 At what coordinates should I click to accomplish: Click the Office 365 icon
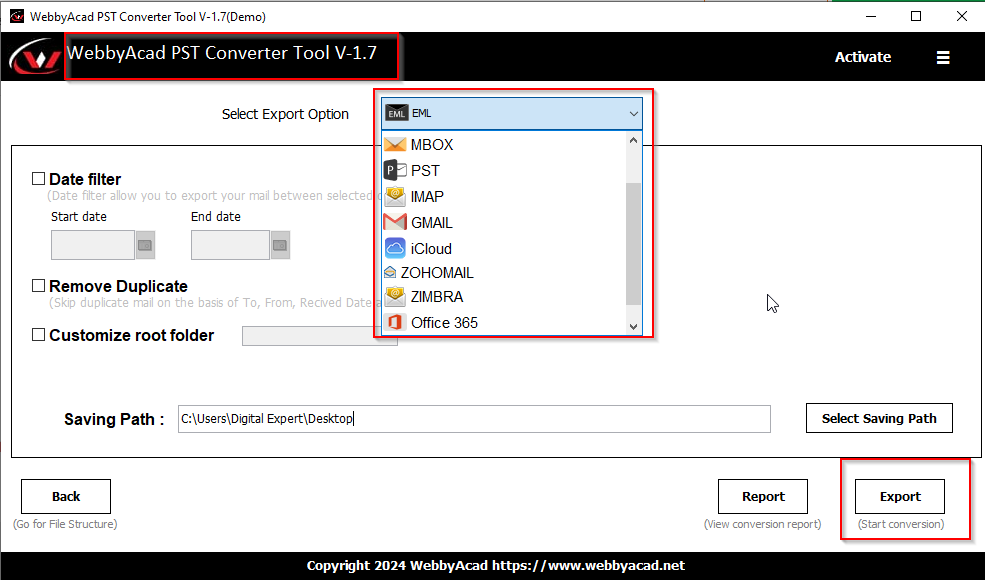coord(395,322)
